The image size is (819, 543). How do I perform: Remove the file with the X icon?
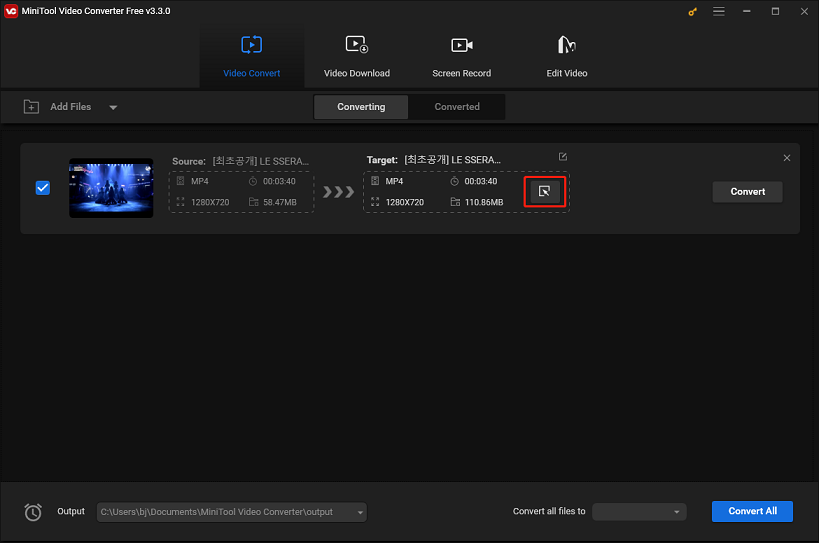point(787,158)
